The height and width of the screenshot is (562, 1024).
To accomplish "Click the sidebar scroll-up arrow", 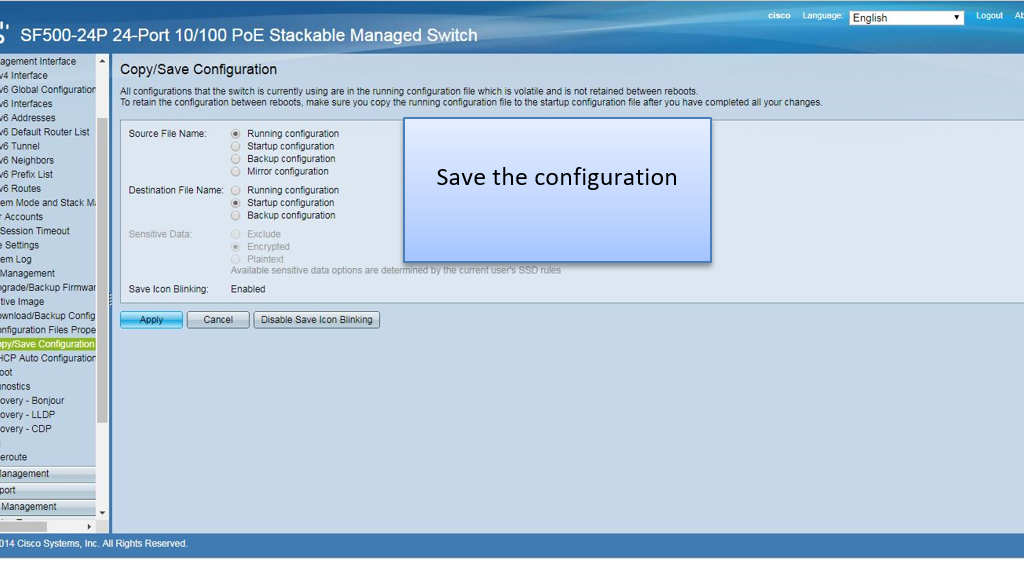I will [x=102, y=62].
